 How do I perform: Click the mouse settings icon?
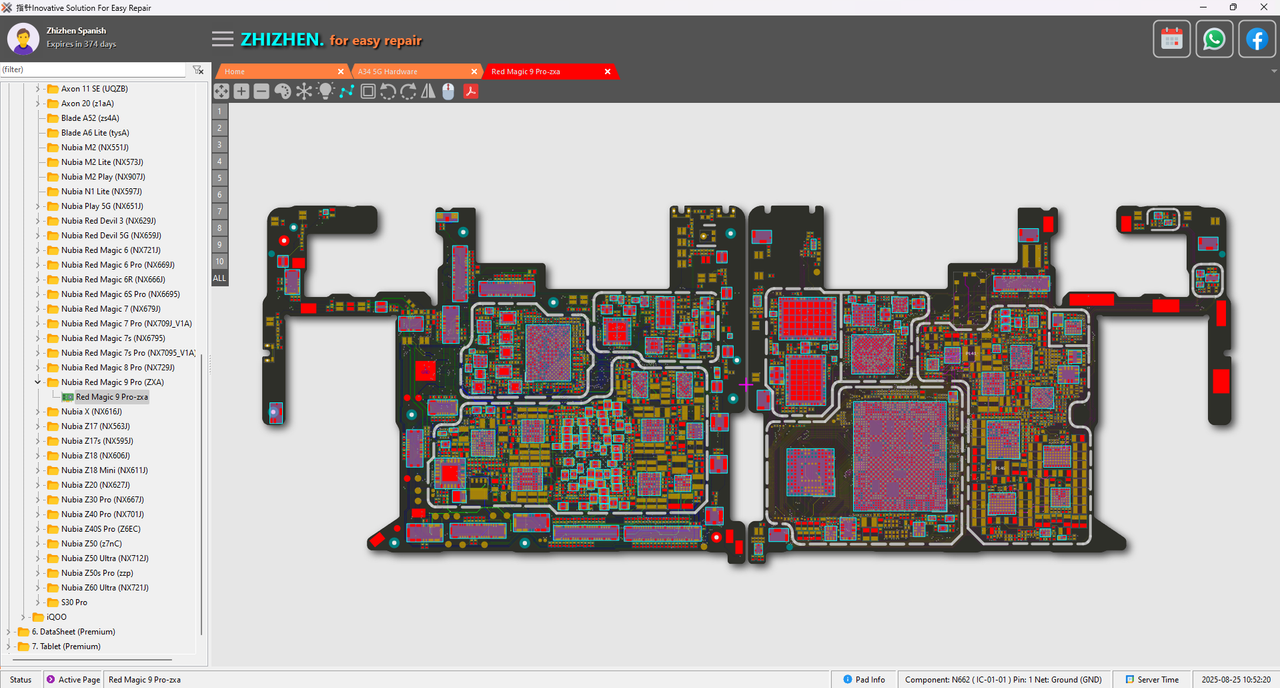tap(448, 91)
